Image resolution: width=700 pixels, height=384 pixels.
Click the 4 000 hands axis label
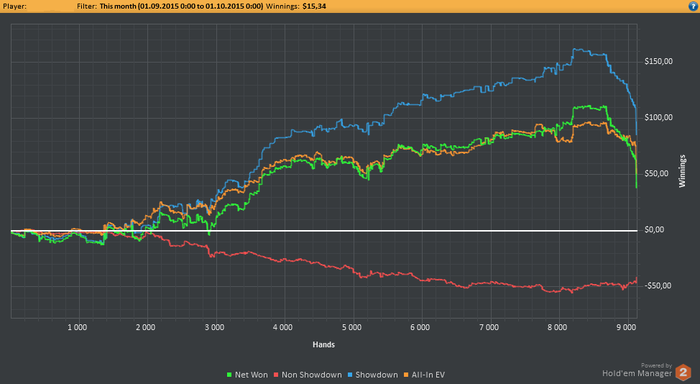283,328
